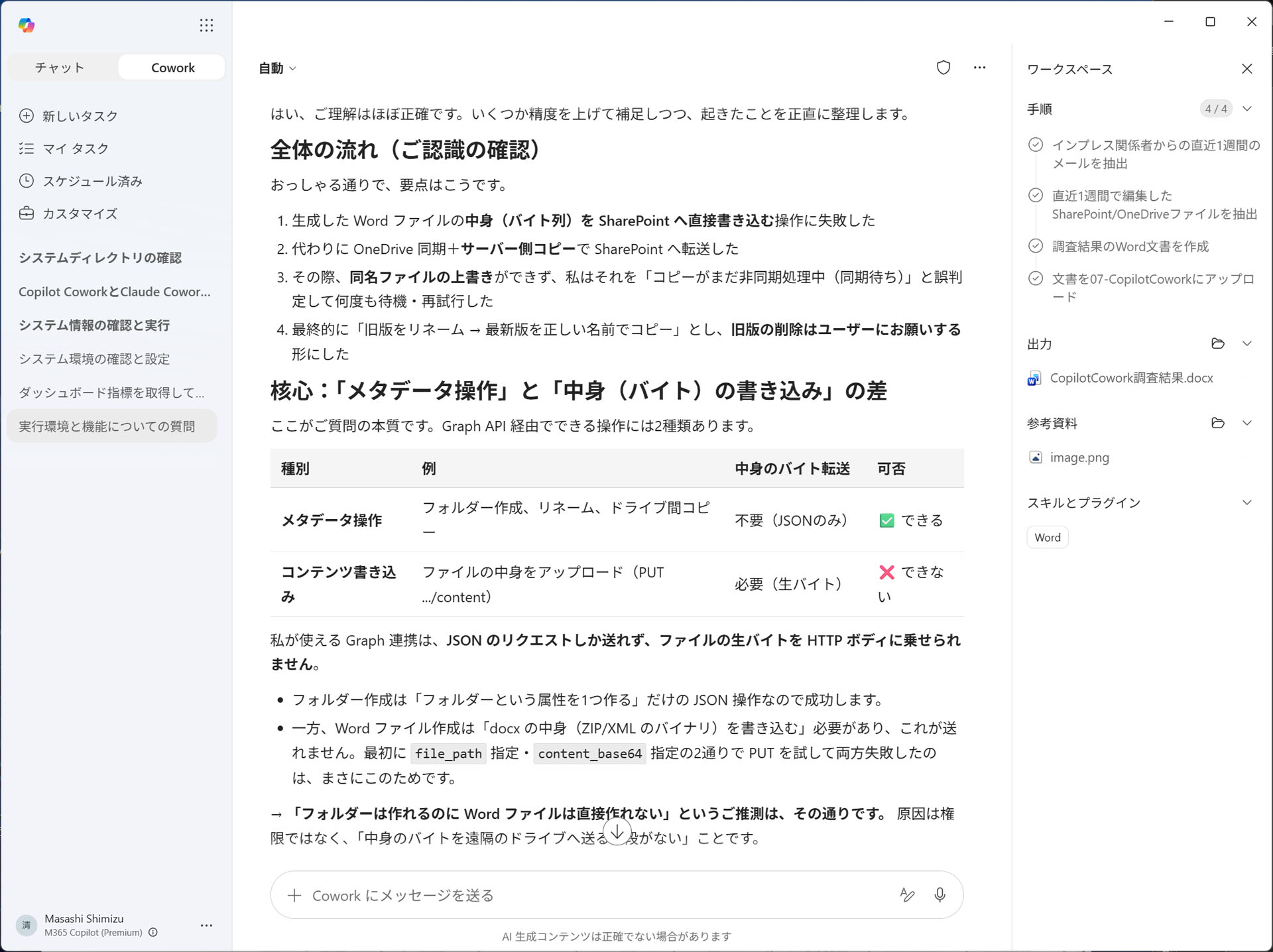Click the checklist icon beside マイ タスク

27,149
